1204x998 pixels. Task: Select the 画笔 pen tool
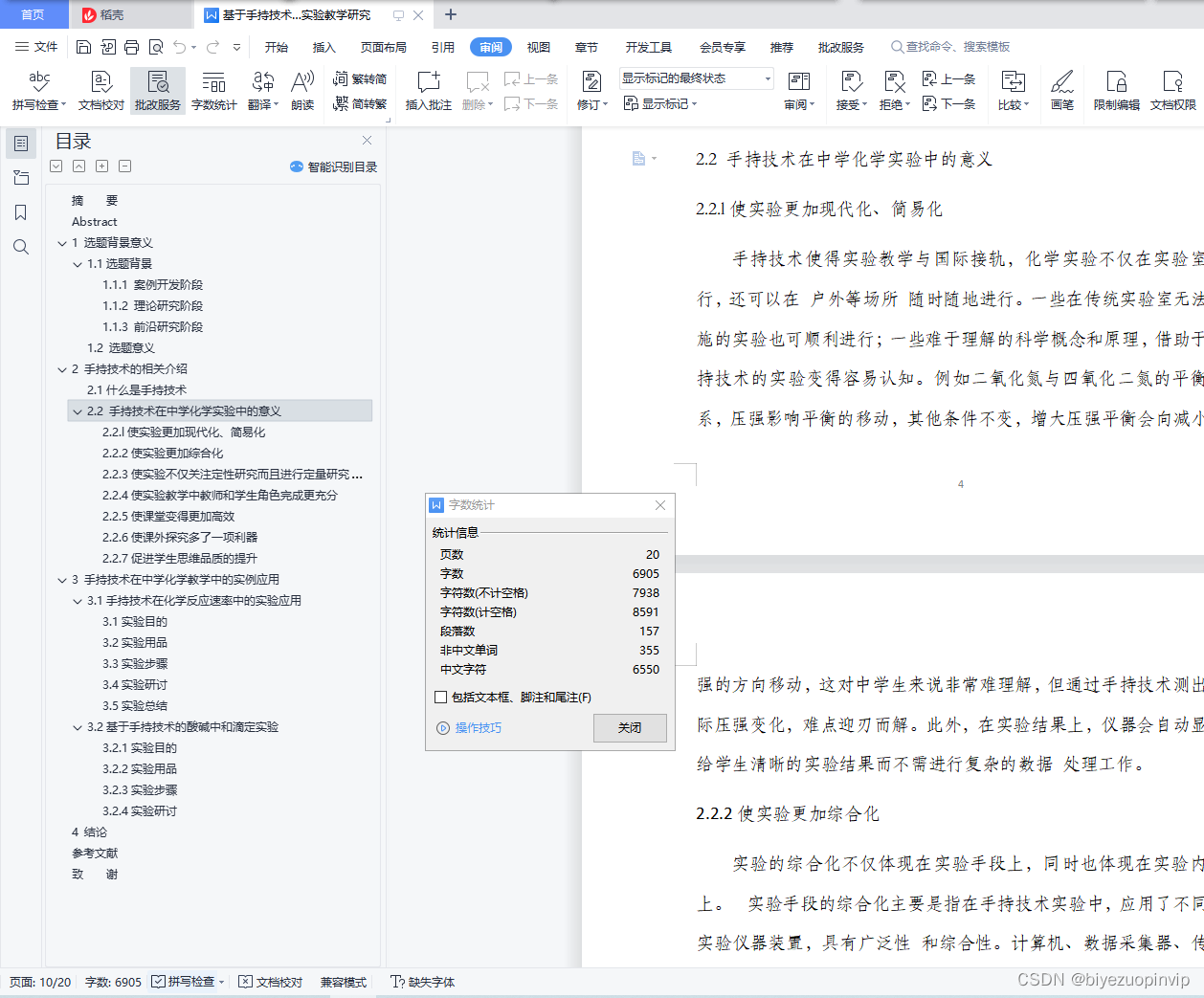1061,91
